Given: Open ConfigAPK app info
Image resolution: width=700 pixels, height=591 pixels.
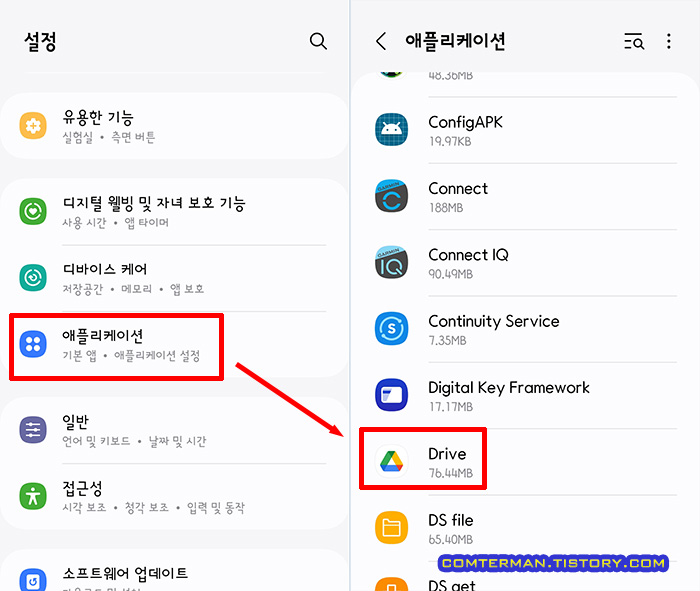Looking at the screenshot, I should point(525,130).
